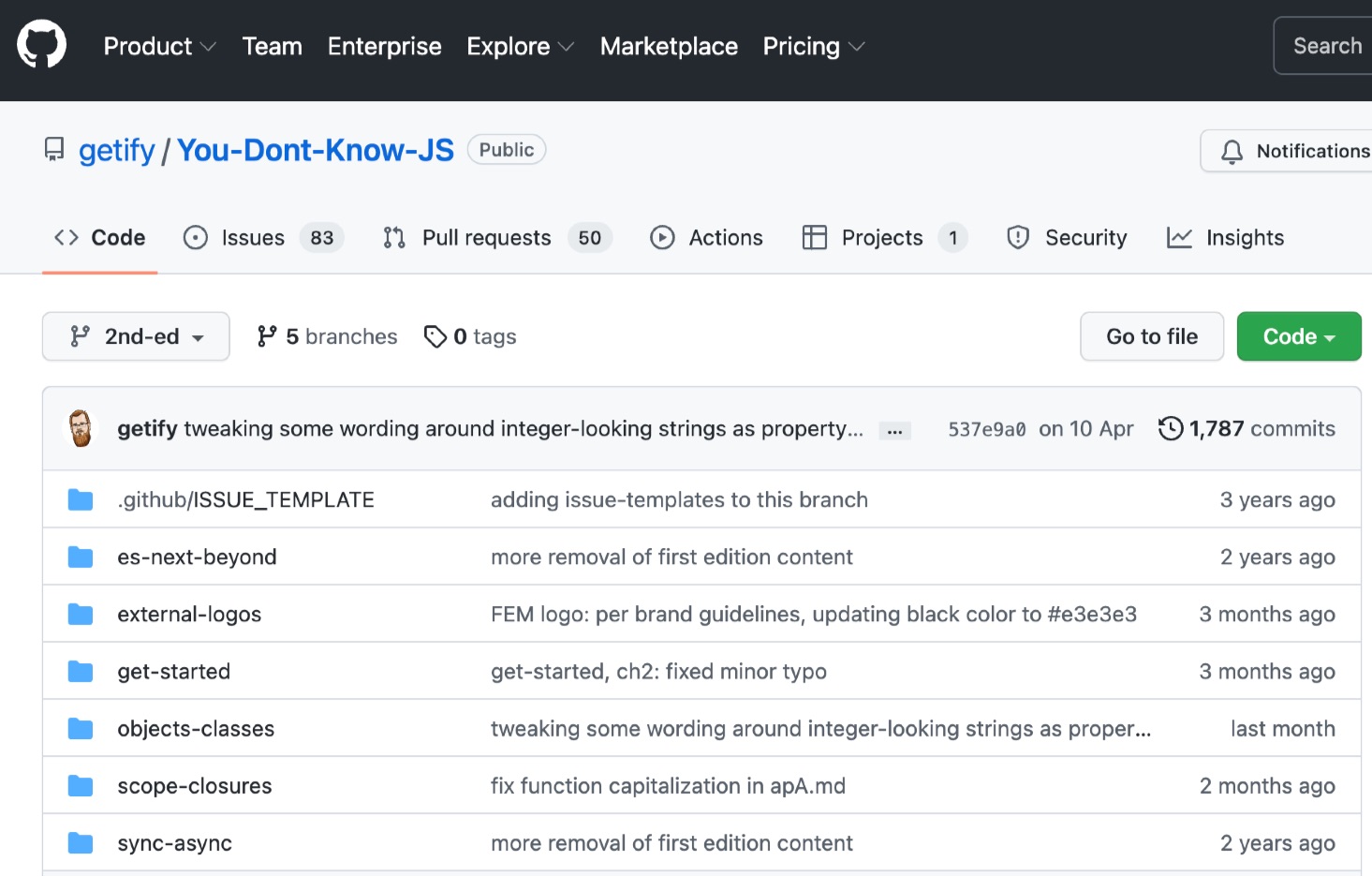1372x876 pixels.
Task: Click the branch icon beside 5 branches
Action: 267,336
